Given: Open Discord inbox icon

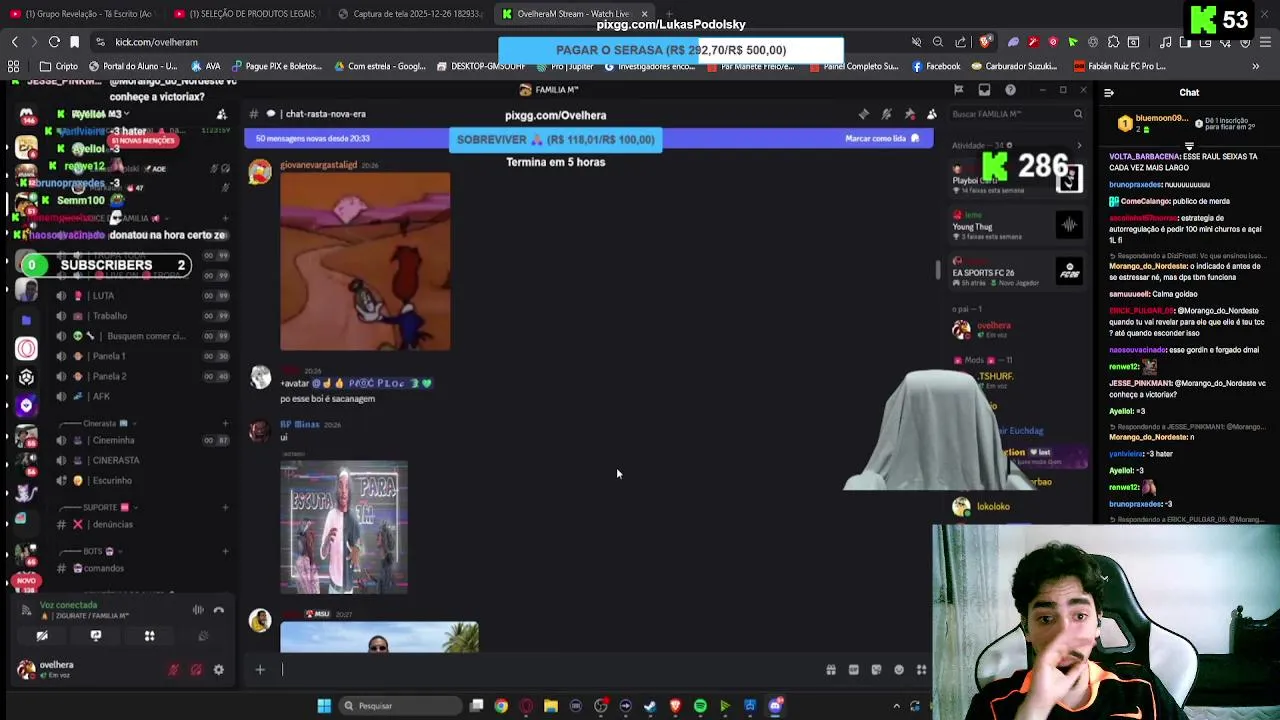Looking at the screenshot, I should click(x=984, y=90).
